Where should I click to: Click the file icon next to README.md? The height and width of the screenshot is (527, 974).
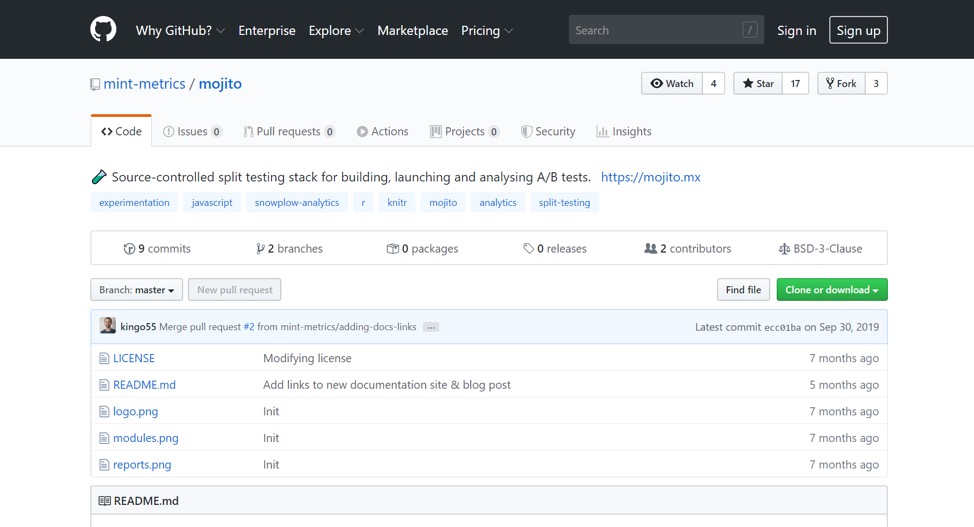point(104,385)
